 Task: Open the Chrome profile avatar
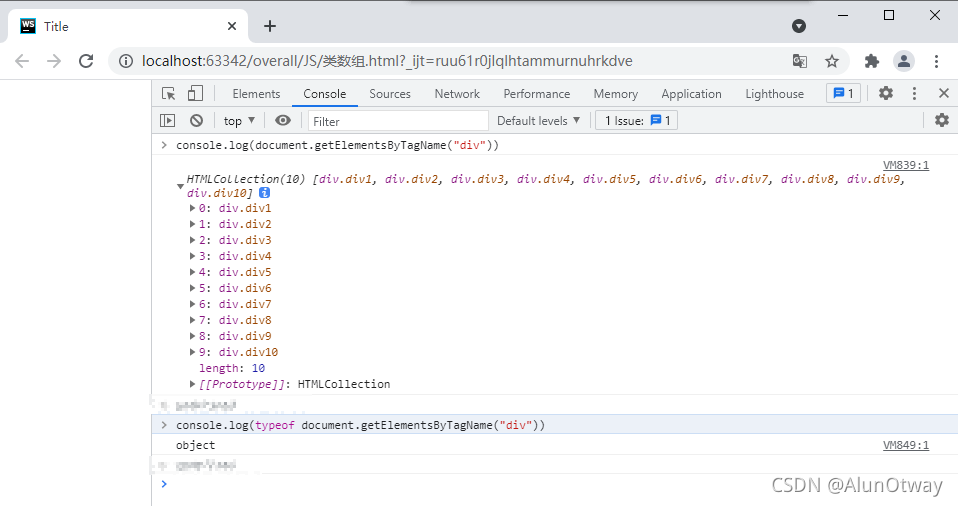click(904, 60)
